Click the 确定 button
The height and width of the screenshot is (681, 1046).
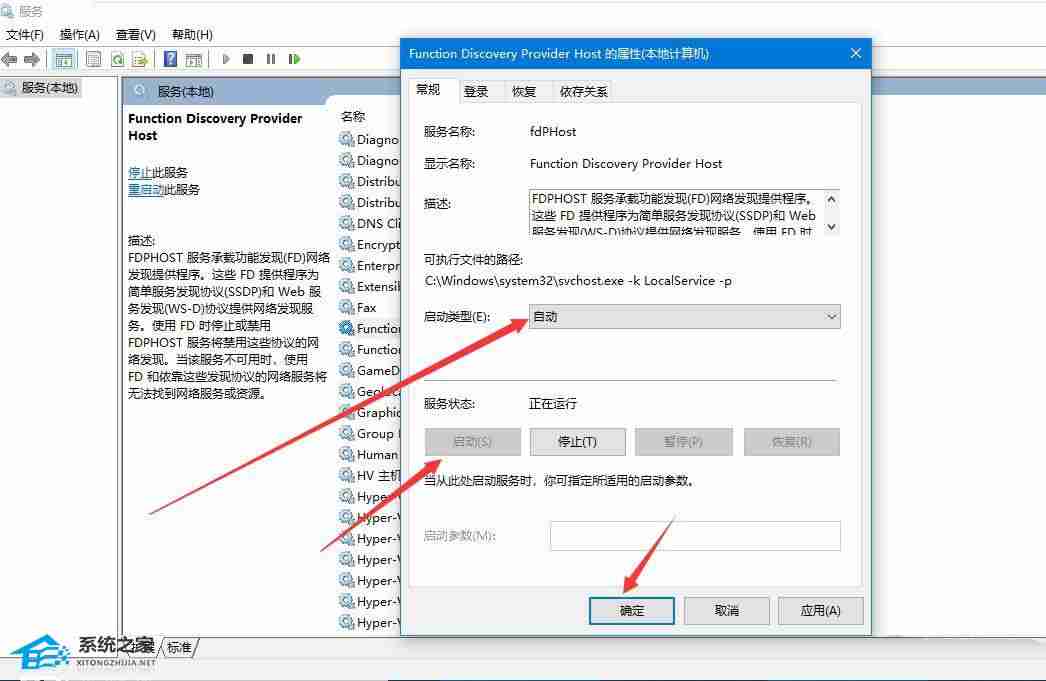point(632,610)
